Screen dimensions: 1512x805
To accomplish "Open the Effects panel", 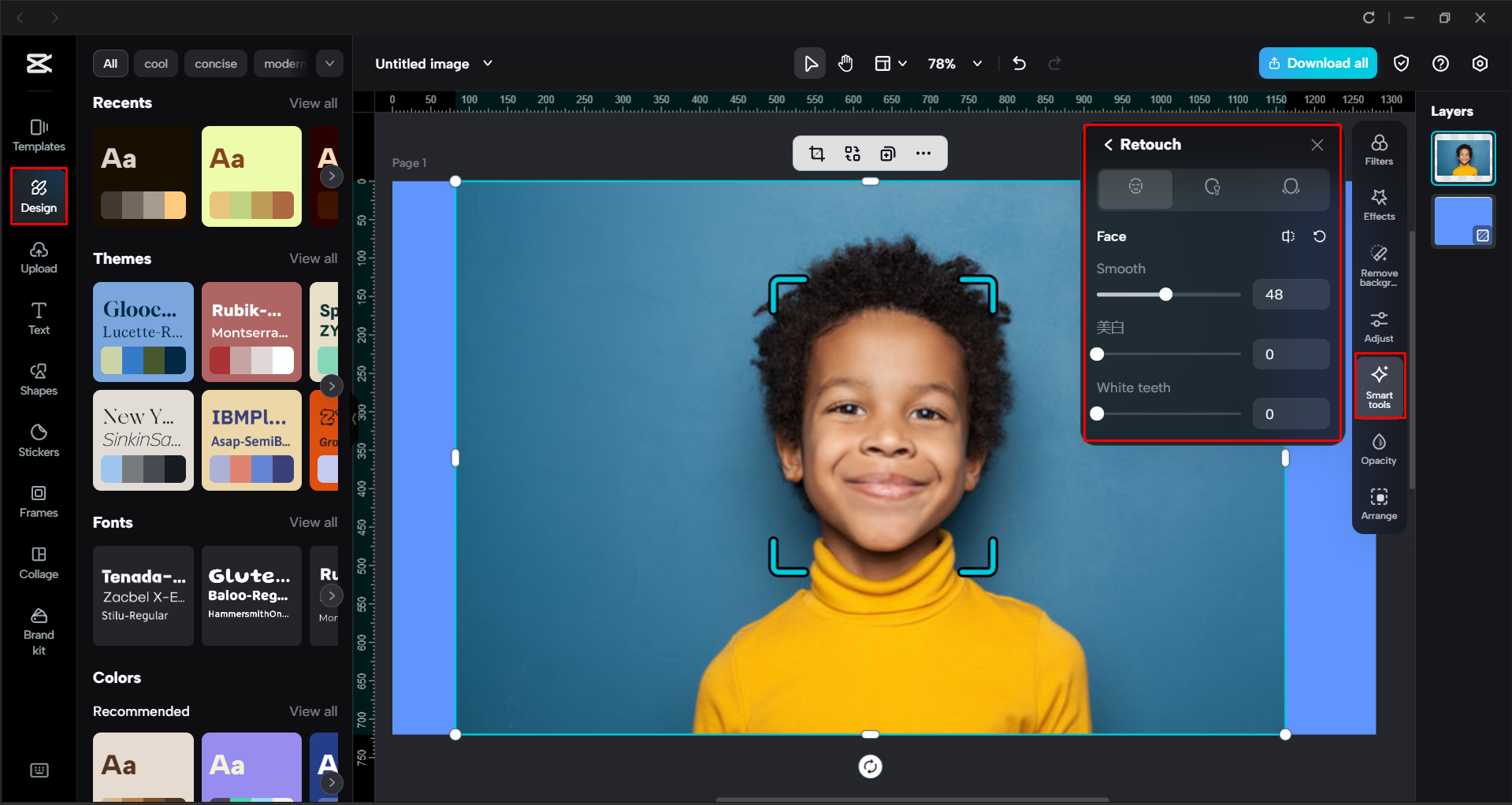I will pyautogui.click(x=1379, y=204).
